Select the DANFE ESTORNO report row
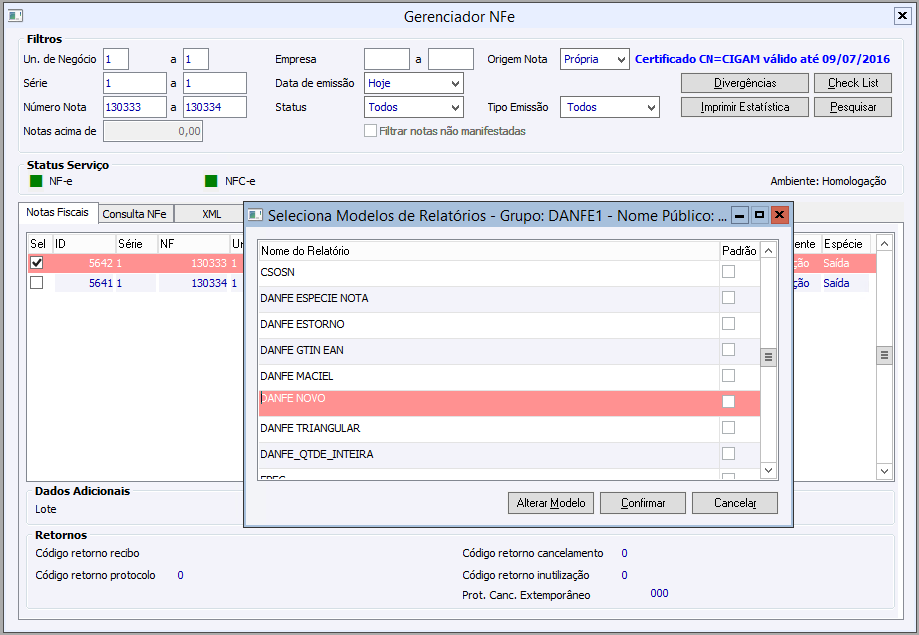The image size is (919, 635). pyautogui.click(x=489, y=324)
